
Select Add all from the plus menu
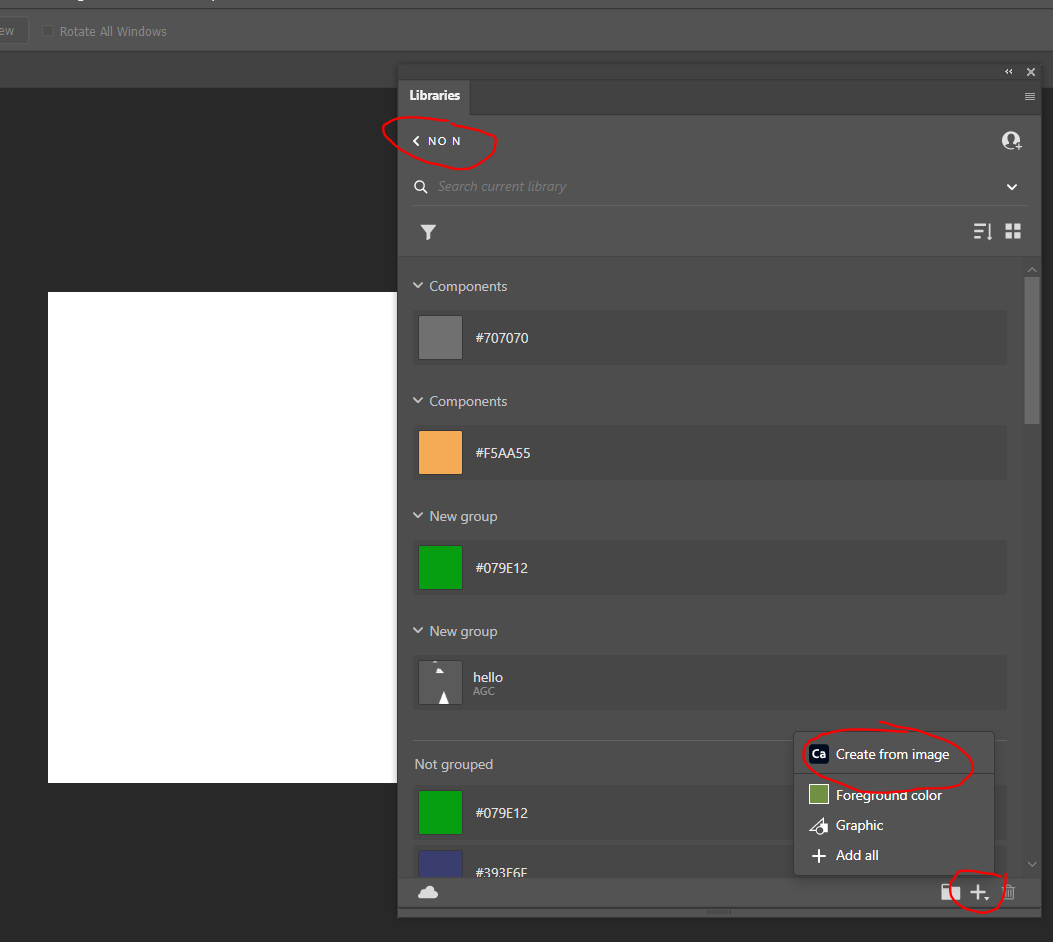tap(855, 855)
